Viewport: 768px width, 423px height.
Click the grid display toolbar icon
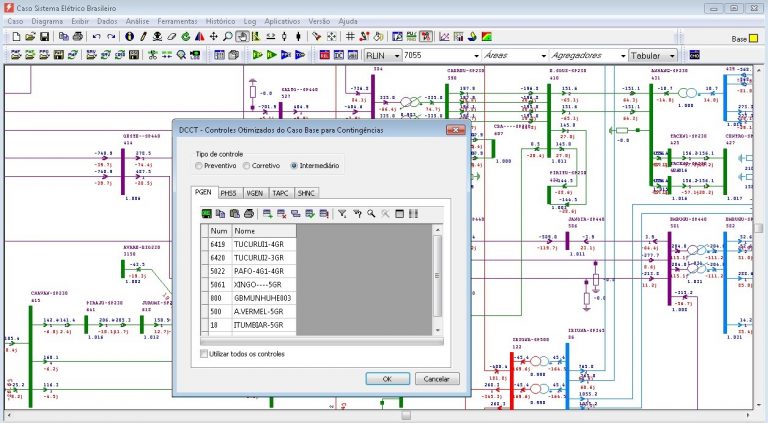(350, 37)
